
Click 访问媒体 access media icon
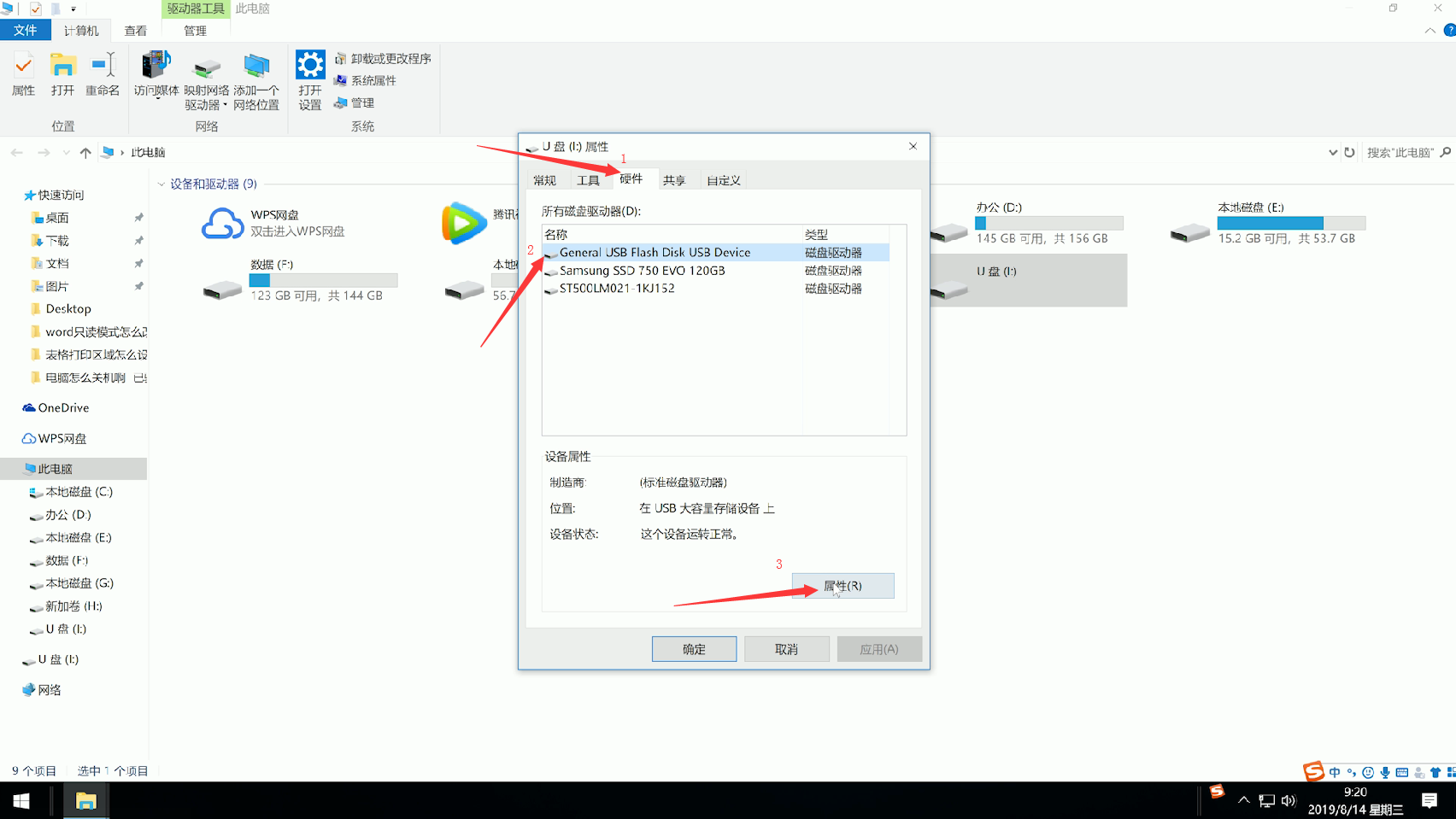[x=156, y=73]
